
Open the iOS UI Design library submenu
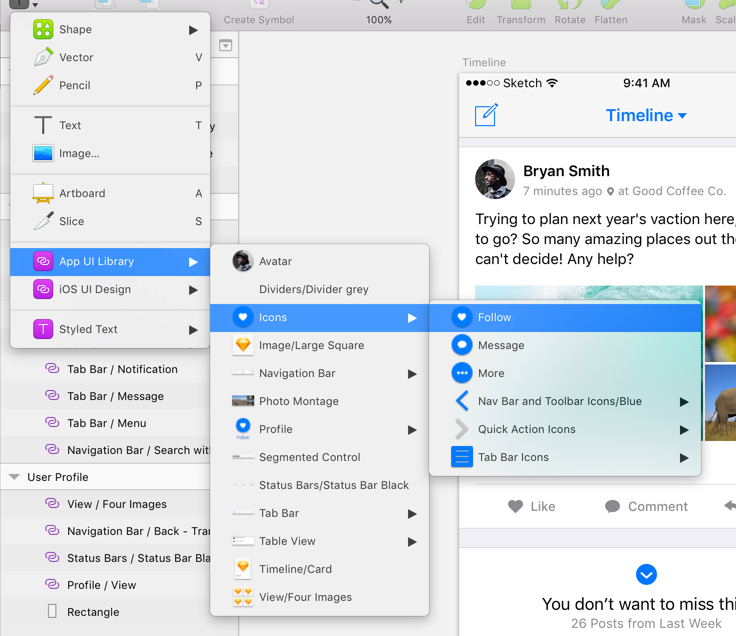point(110,290)
